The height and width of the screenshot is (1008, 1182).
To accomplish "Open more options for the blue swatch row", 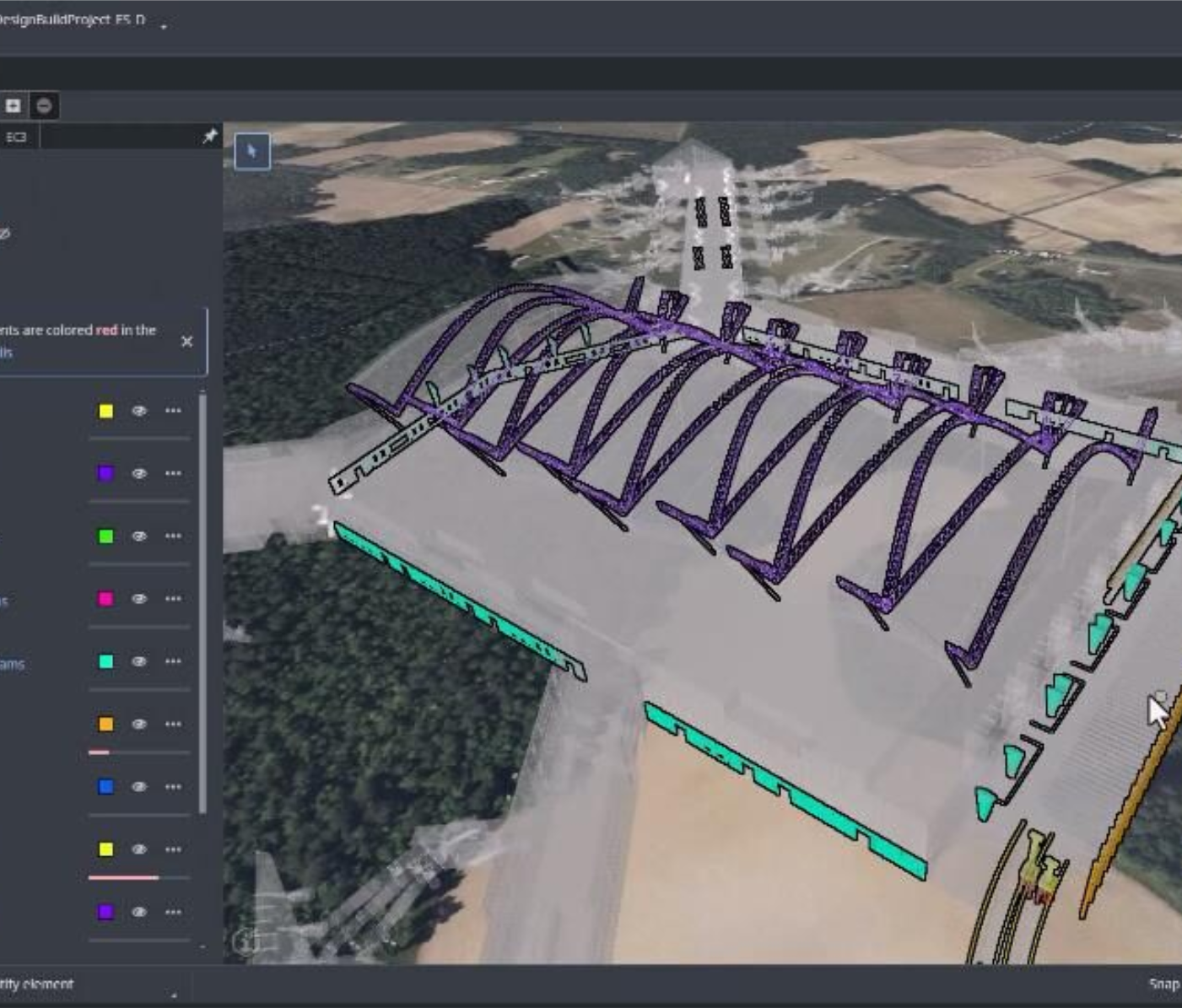I will click(x=173, y=787).
